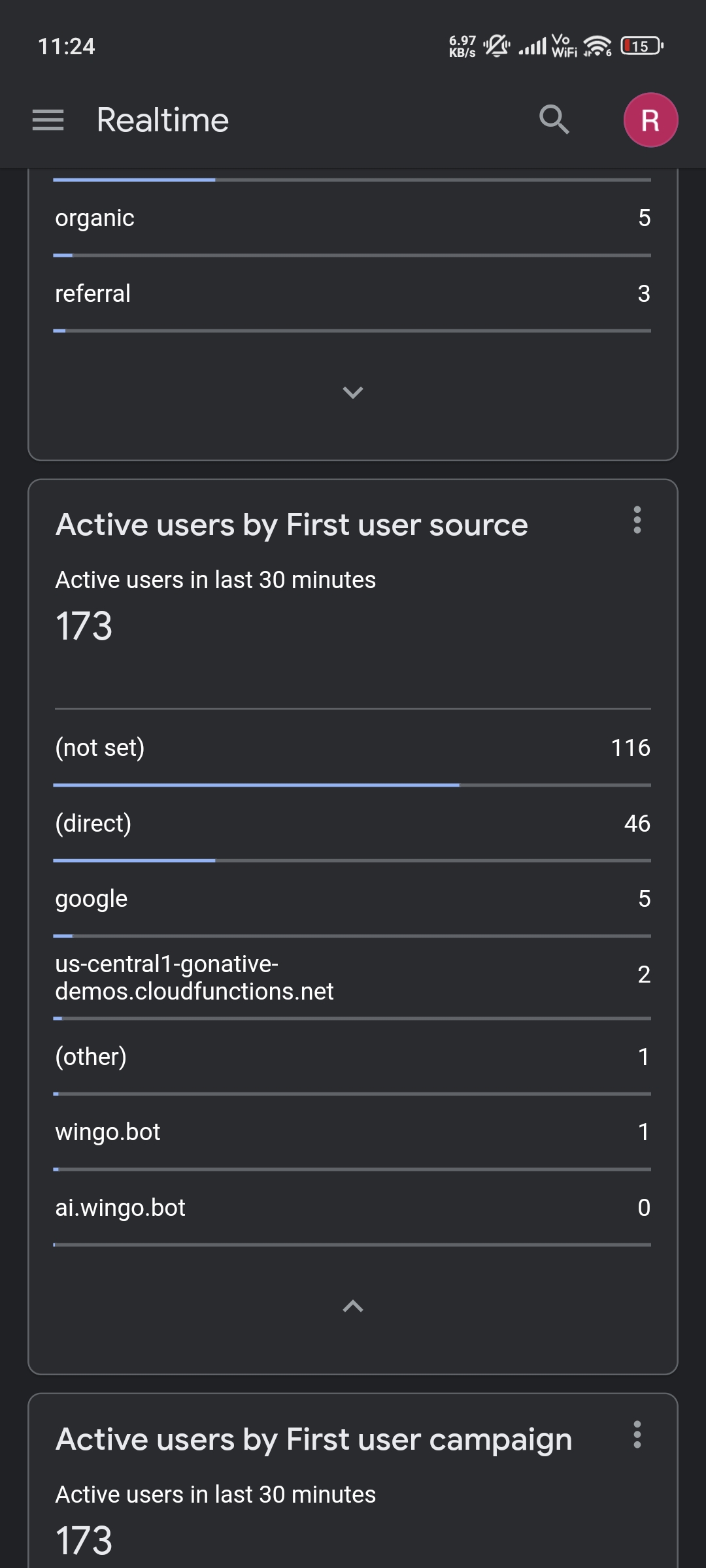Screen dimensions: 706x1568
Task: Select the wingo.bot source row
Action: pos(353,1132)
